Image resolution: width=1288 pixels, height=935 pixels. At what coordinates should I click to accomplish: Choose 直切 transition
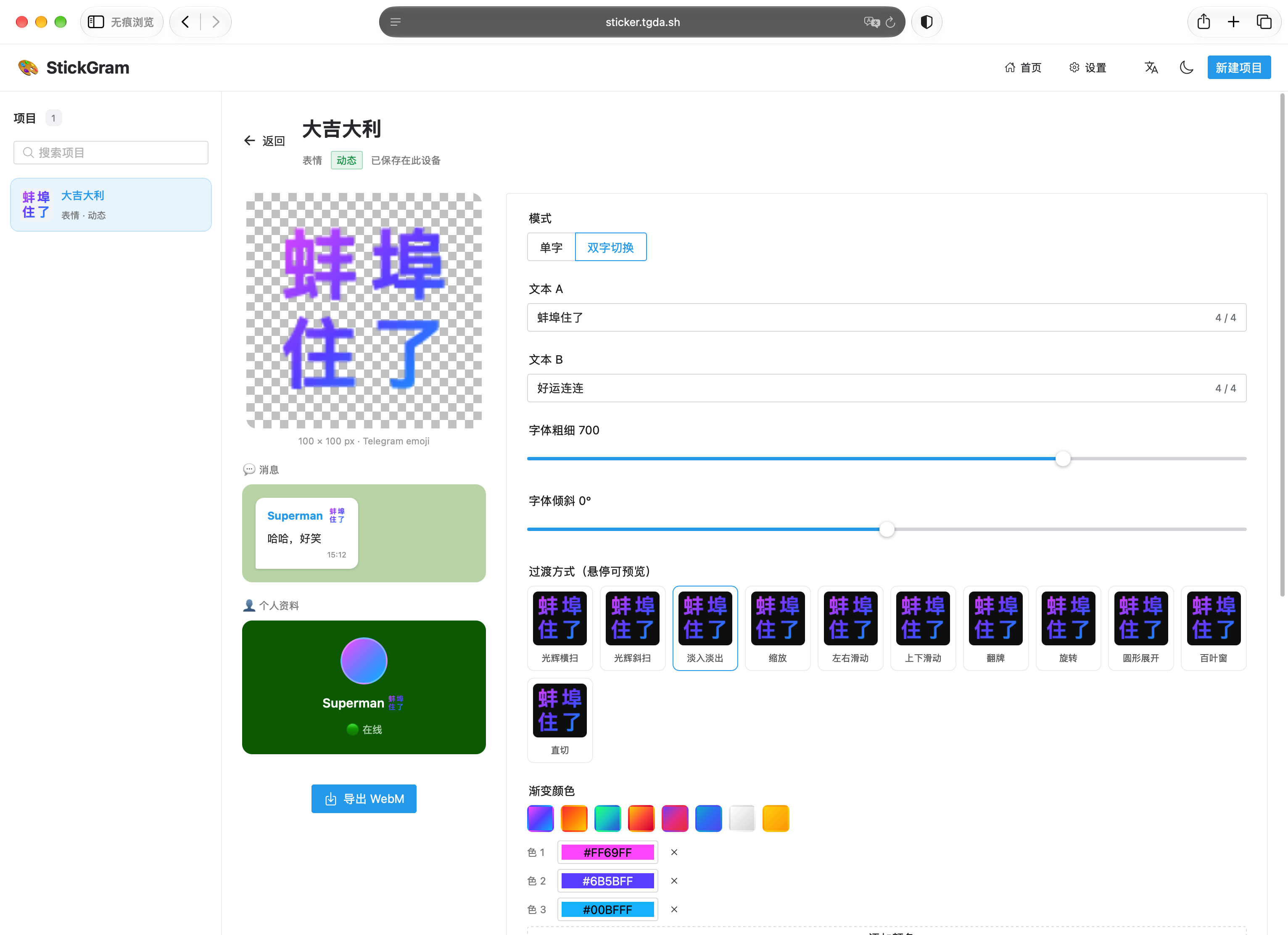560,720
